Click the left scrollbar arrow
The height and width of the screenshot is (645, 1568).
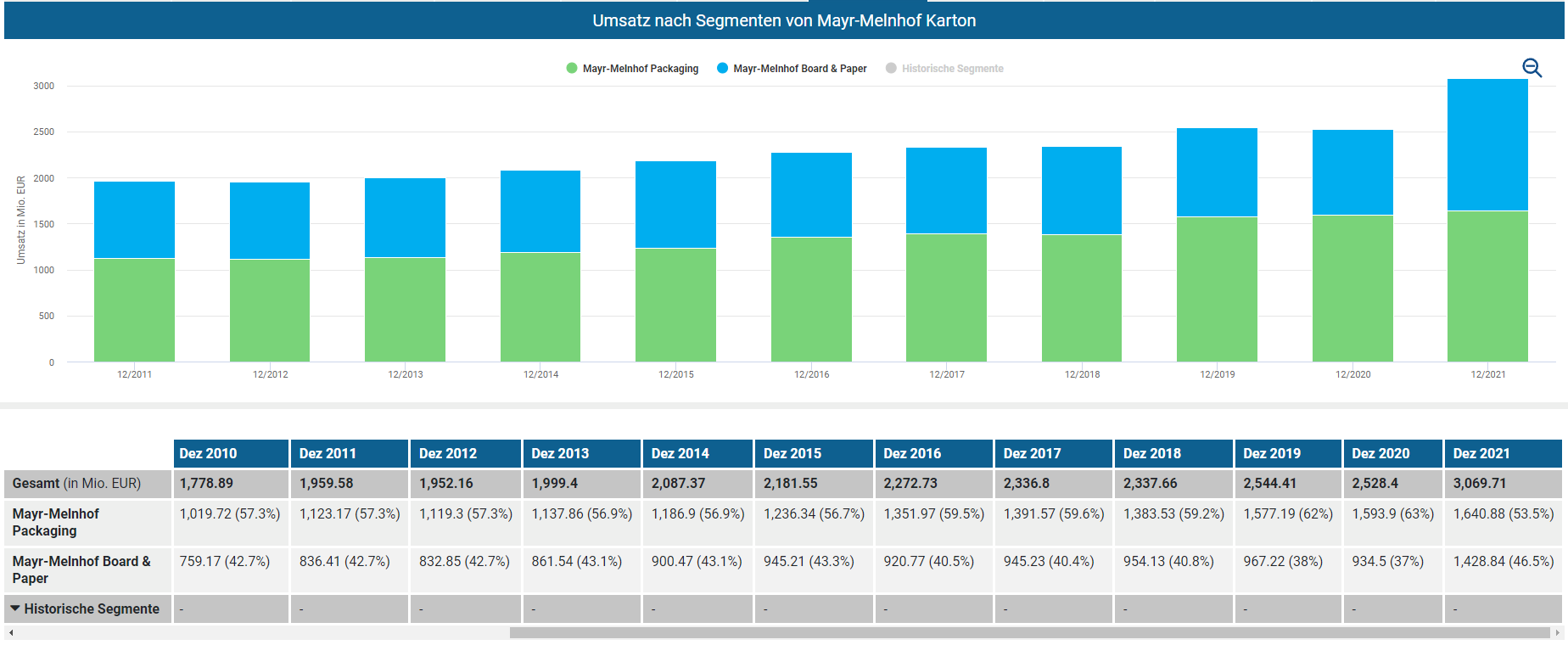(10, 633)
